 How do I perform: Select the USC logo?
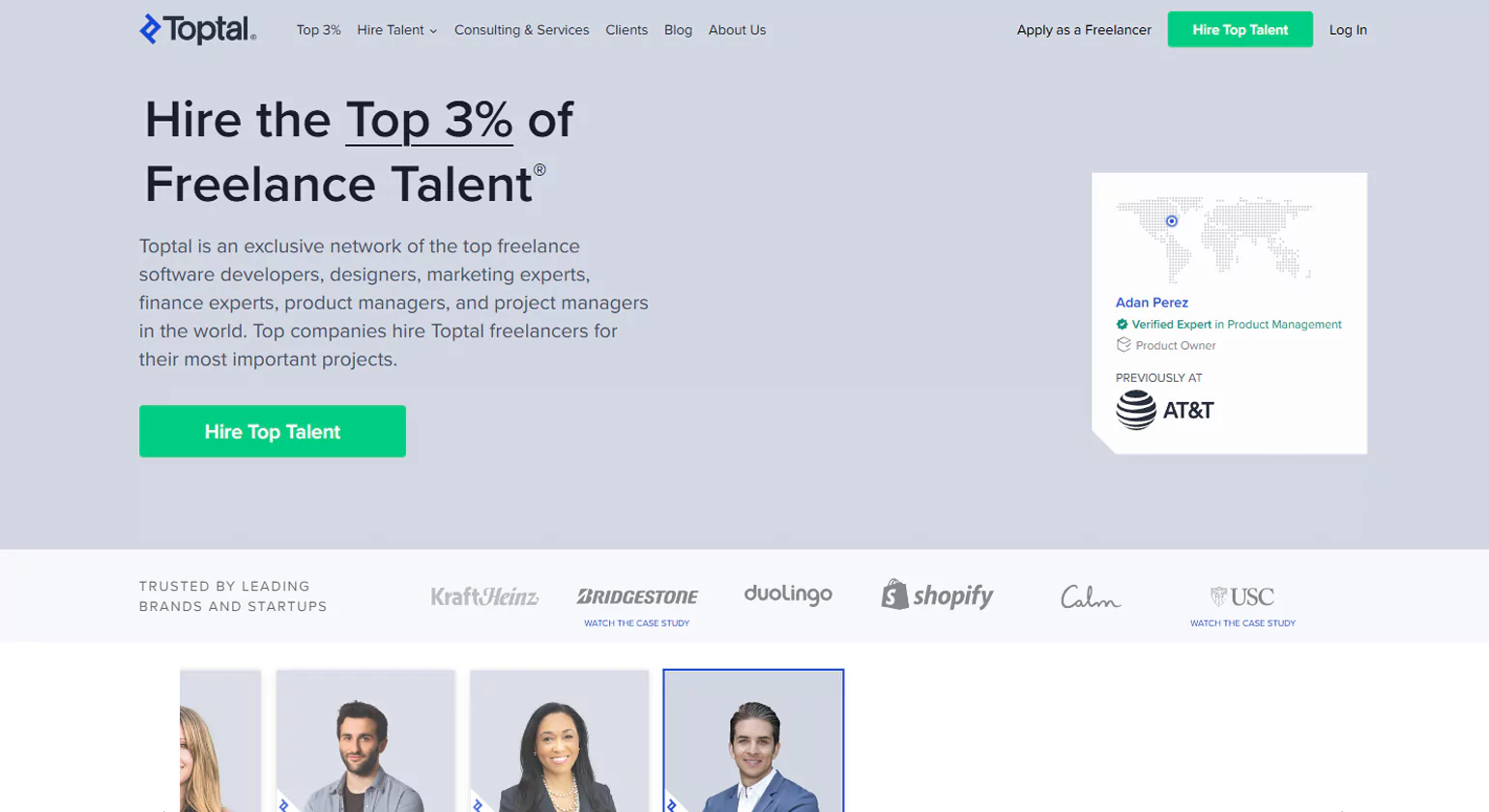coord(1243,596)
